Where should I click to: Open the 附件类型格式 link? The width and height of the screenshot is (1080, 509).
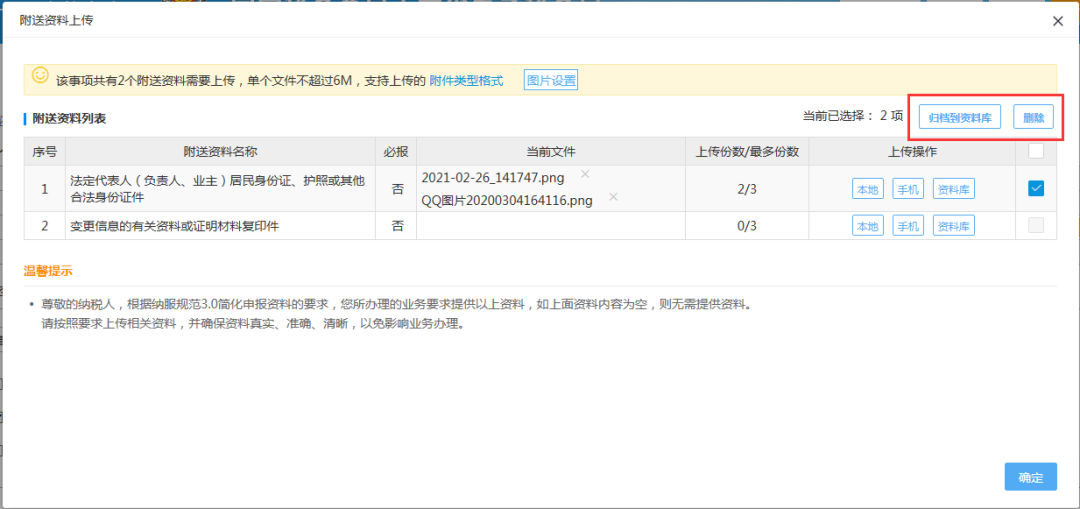coord(466,81)
